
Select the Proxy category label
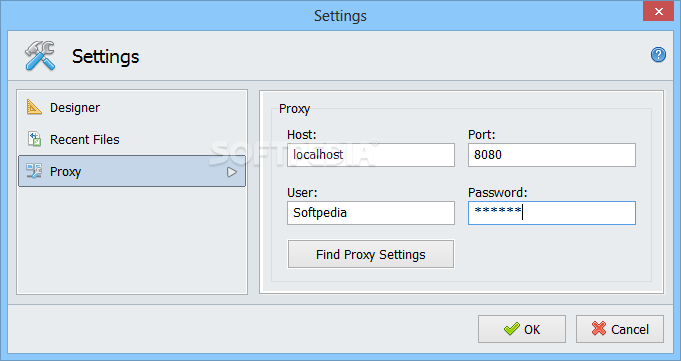[x=66, y=172]
